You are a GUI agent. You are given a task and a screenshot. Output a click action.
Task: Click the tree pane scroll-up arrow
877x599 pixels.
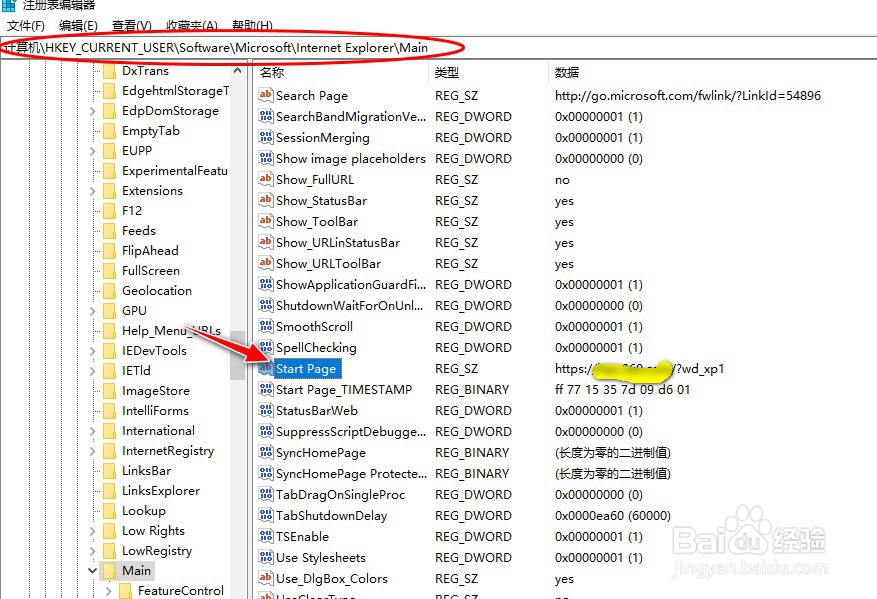237,70
